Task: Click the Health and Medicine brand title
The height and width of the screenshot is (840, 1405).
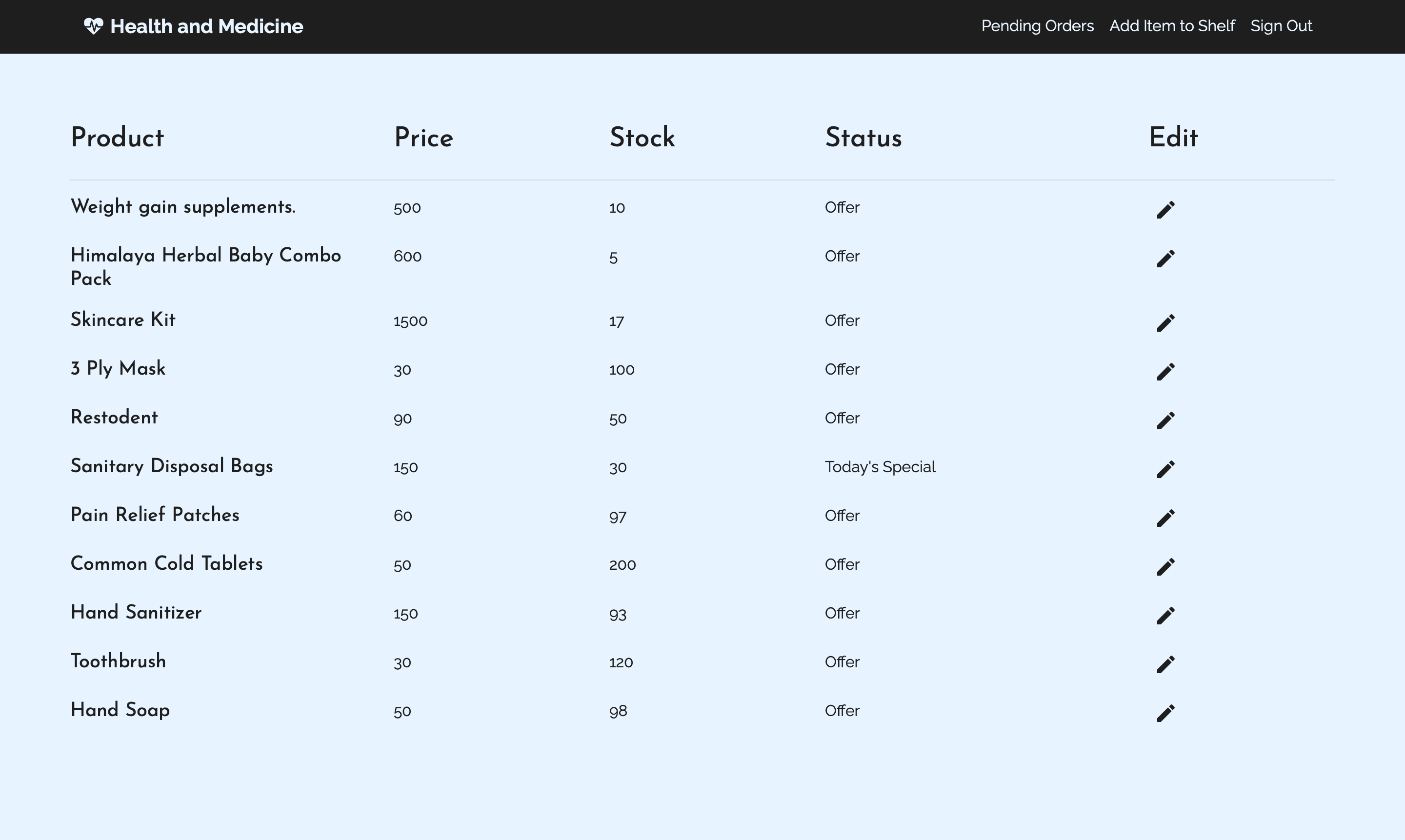Action: click(207, 26)
